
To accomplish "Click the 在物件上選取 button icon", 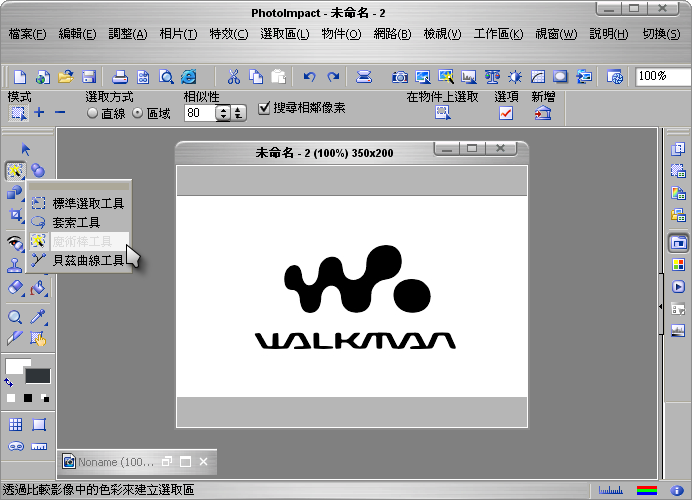I will [x=443, y=113].
